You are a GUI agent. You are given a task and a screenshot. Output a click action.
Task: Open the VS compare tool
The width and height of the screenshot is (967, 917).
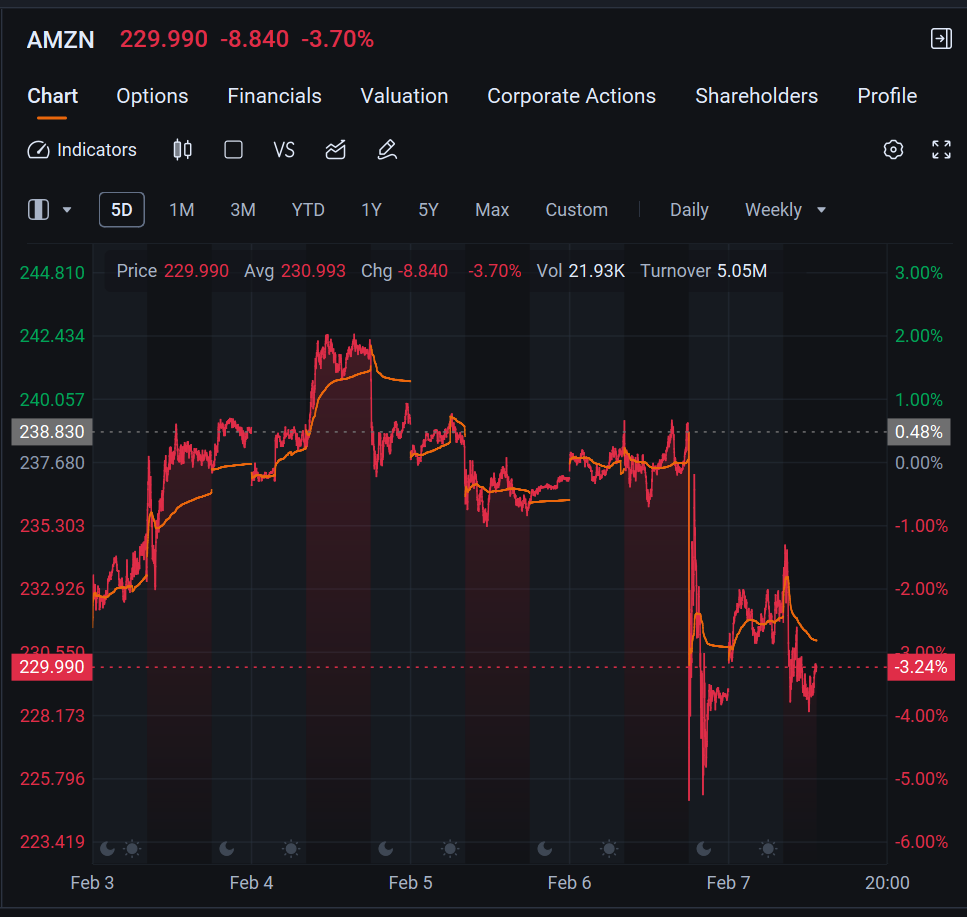284,150
